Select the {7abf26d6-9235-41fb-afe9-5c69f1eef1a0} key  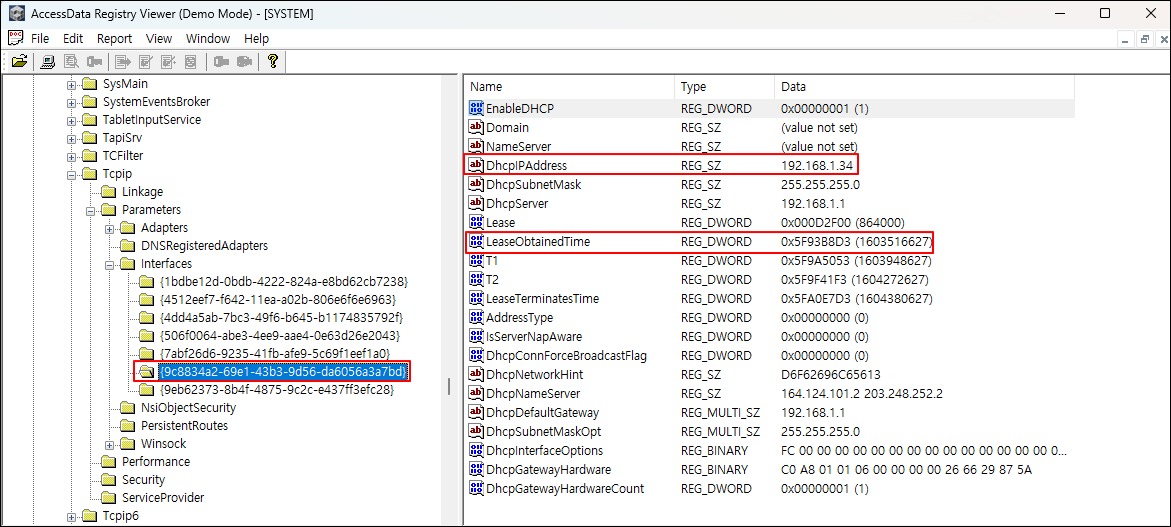point(275,353)
